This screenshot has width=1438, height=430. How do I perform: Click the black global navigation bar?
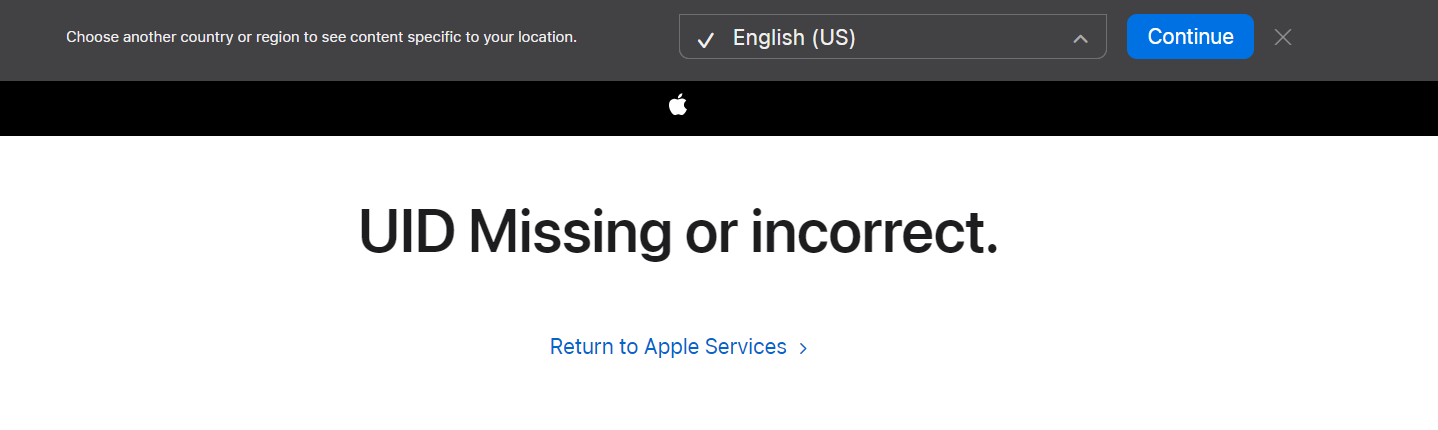[719, 108]
